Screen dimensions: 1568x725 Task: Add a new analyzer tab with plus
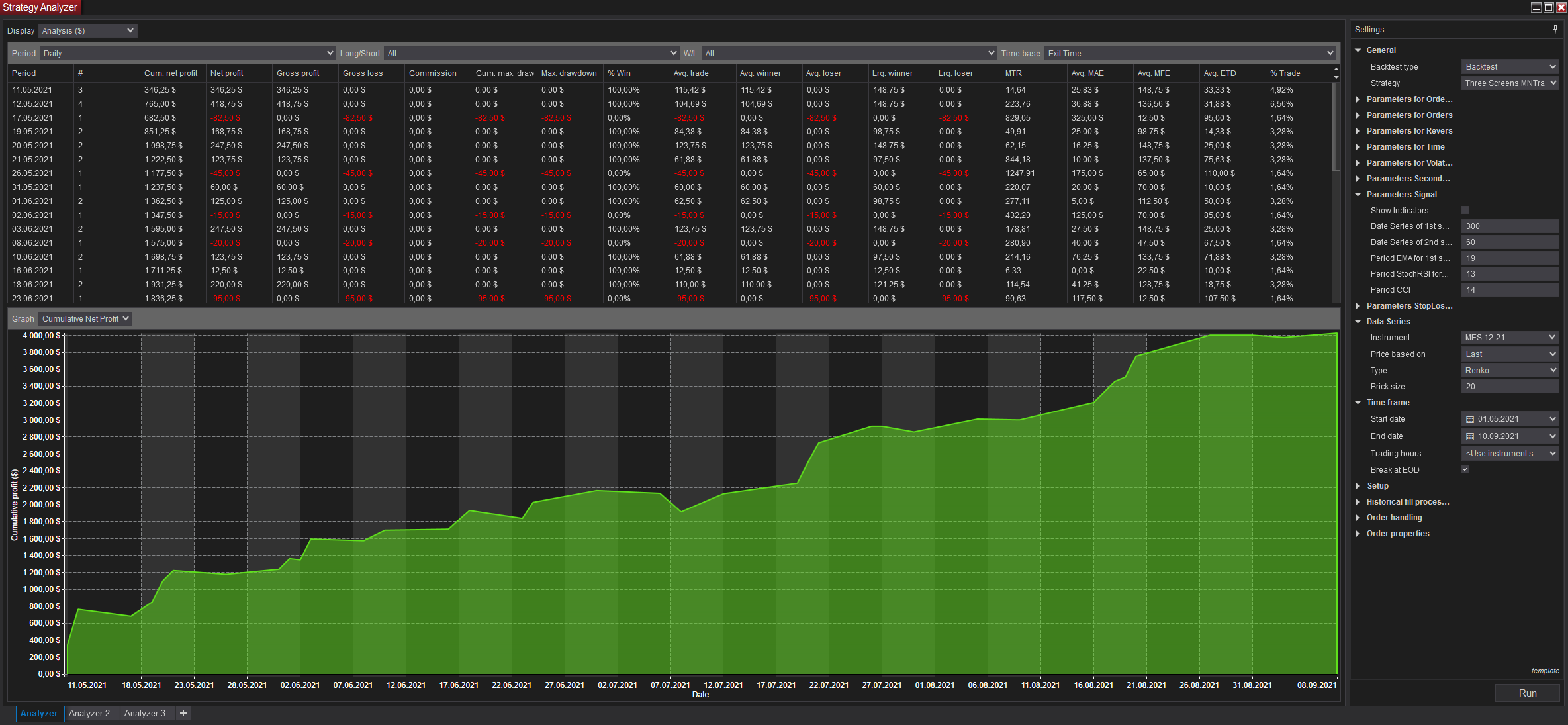(x=183, y=713)
